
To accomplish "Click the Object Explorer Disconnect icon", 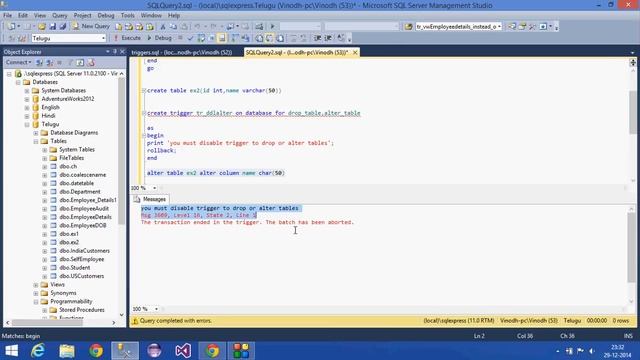I will (49, 62).
